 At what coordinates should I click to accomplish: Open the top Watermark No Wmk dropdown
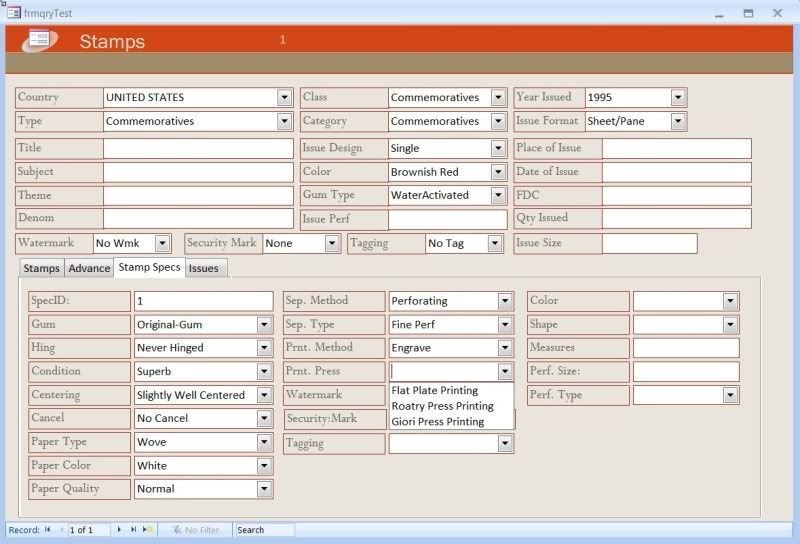point(163,243)
